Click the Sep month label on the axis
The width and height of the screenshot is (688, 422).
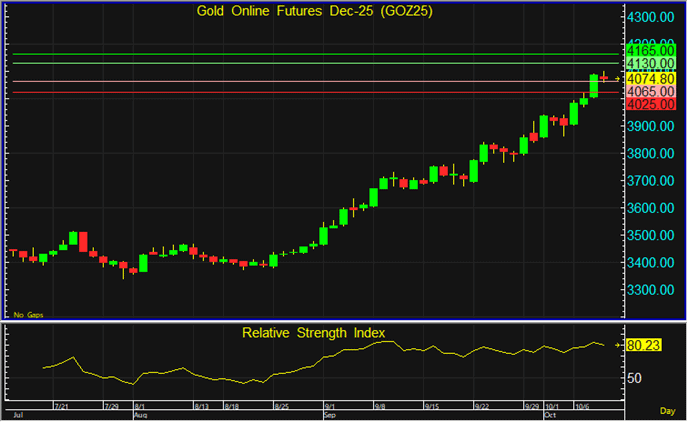330,413
